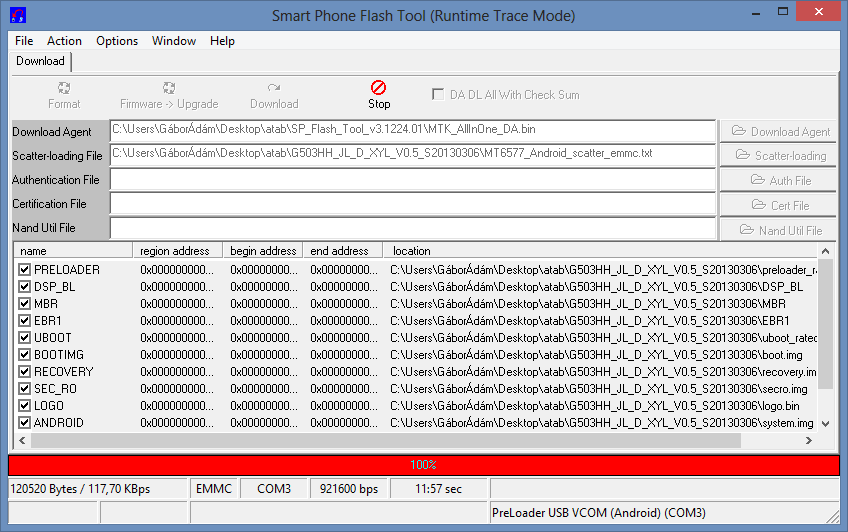The height and width of the screenshot is (532, 848).
Task: Click the Auth File button
Action: 778,180
